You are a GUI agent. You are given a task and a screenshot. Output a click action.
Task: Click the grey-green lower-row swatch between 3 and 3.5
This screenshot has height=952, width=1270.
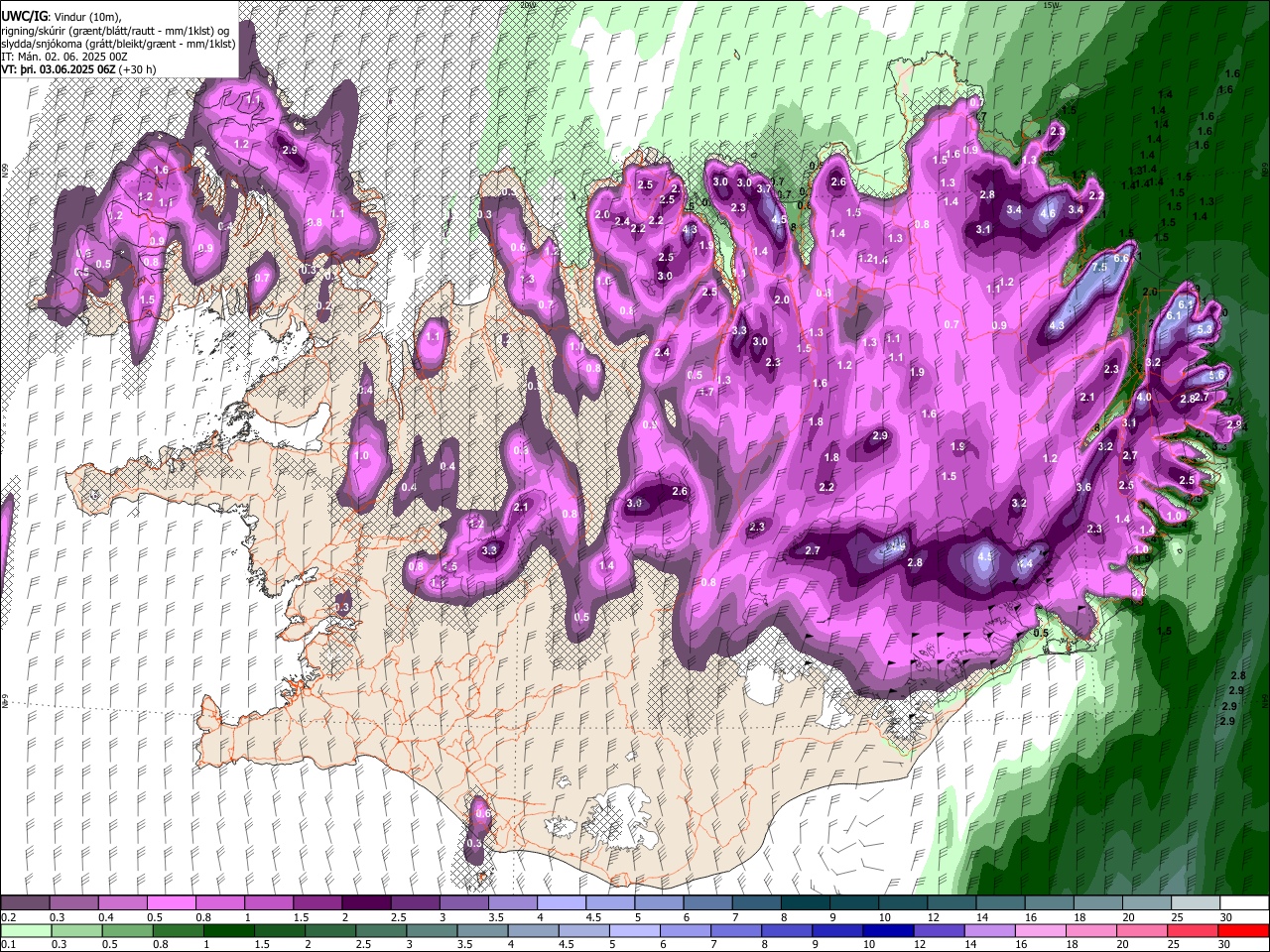432,931
